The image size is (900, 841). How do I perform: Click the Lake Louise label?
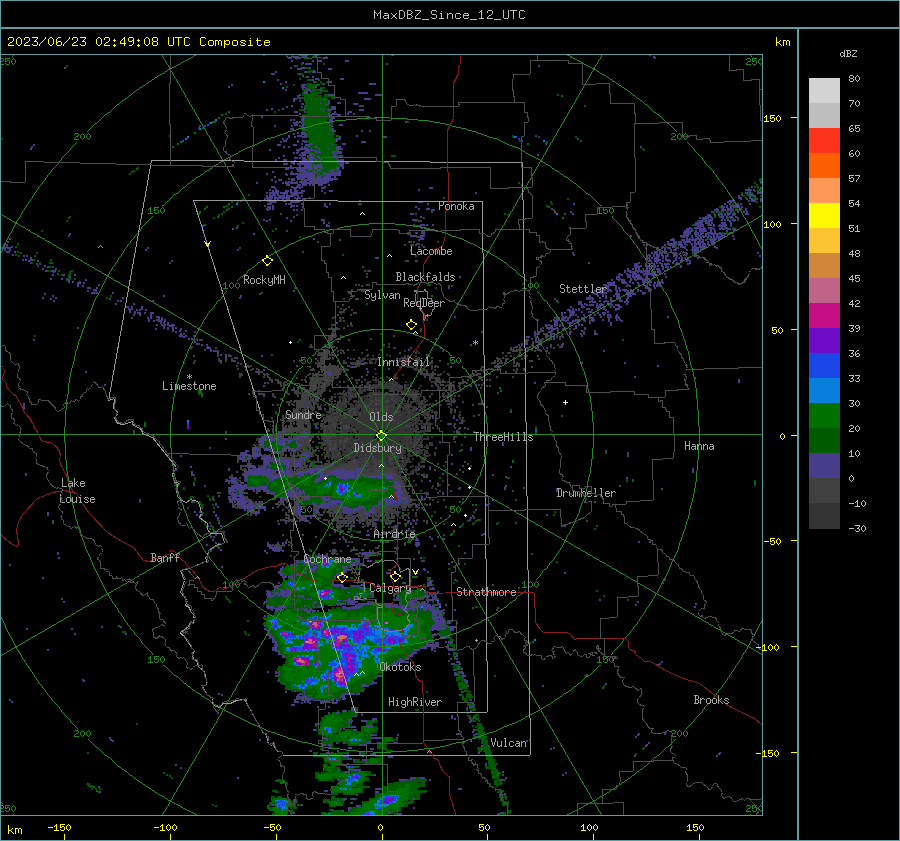point(77,491)
